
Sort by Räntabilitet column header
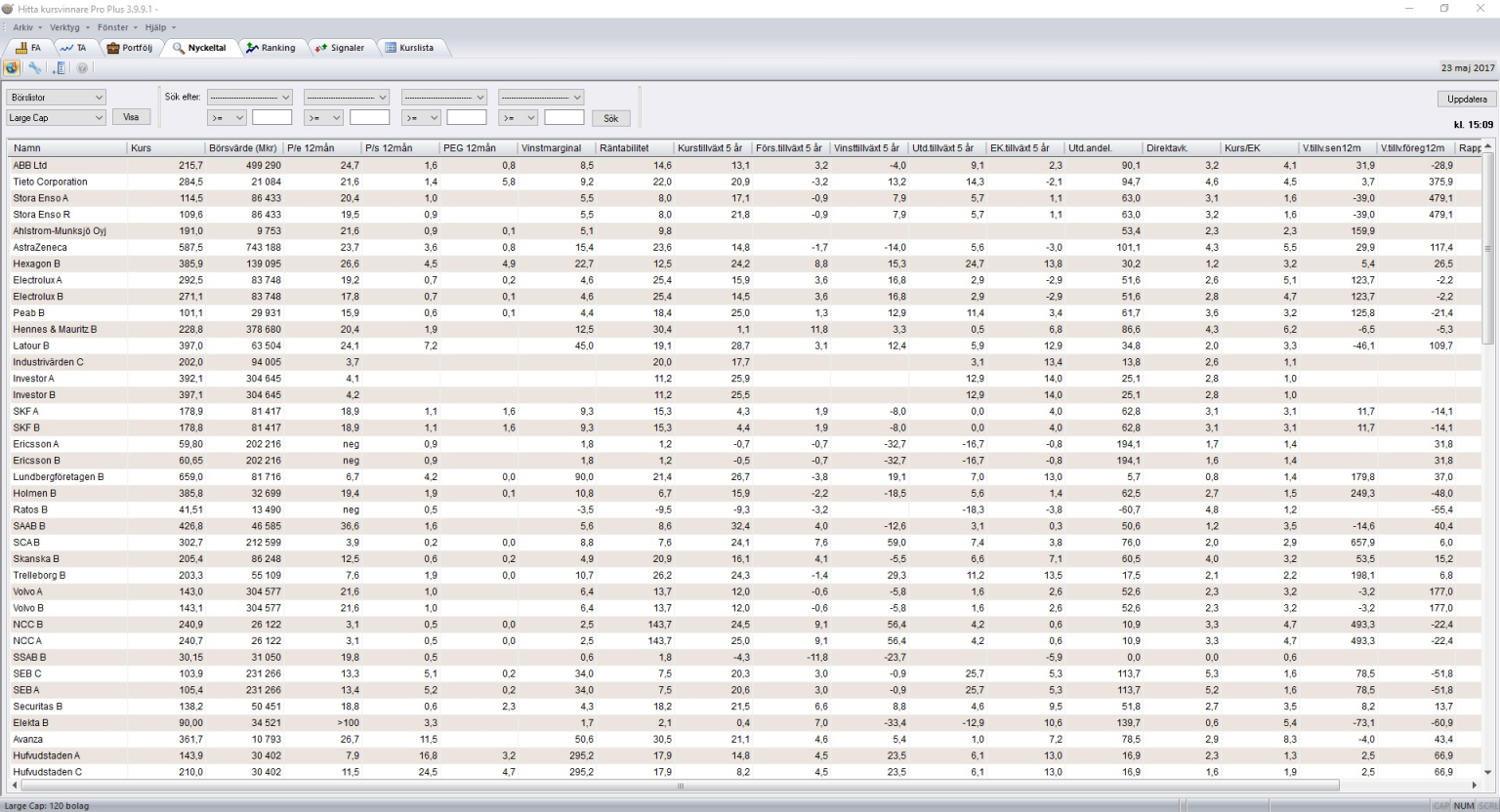(635, 148)
